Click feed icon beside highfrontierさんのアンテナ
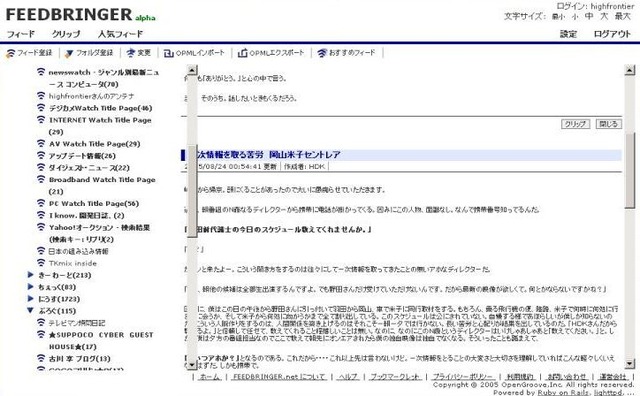This screenshot has width=640, height=396. [41, 96]
